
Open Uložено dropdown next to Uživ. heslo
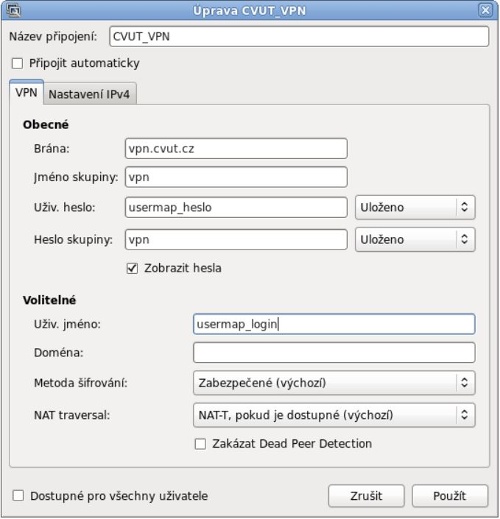(x=415, y=207)
